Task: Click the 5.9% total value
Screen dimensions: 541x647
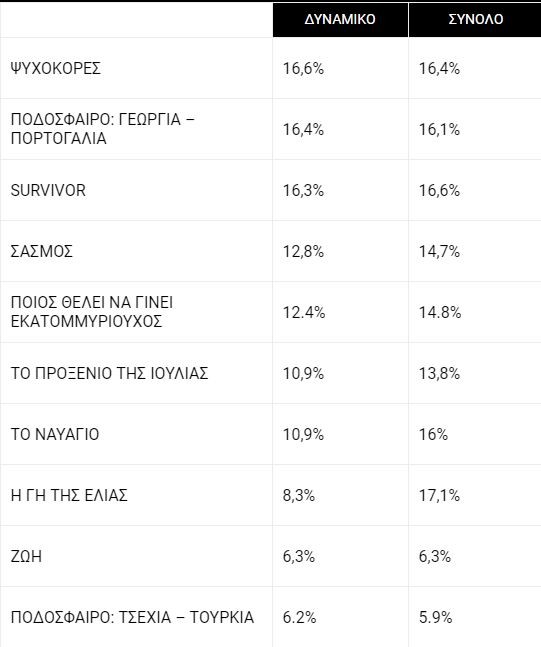Action: [x=435, y=617]
